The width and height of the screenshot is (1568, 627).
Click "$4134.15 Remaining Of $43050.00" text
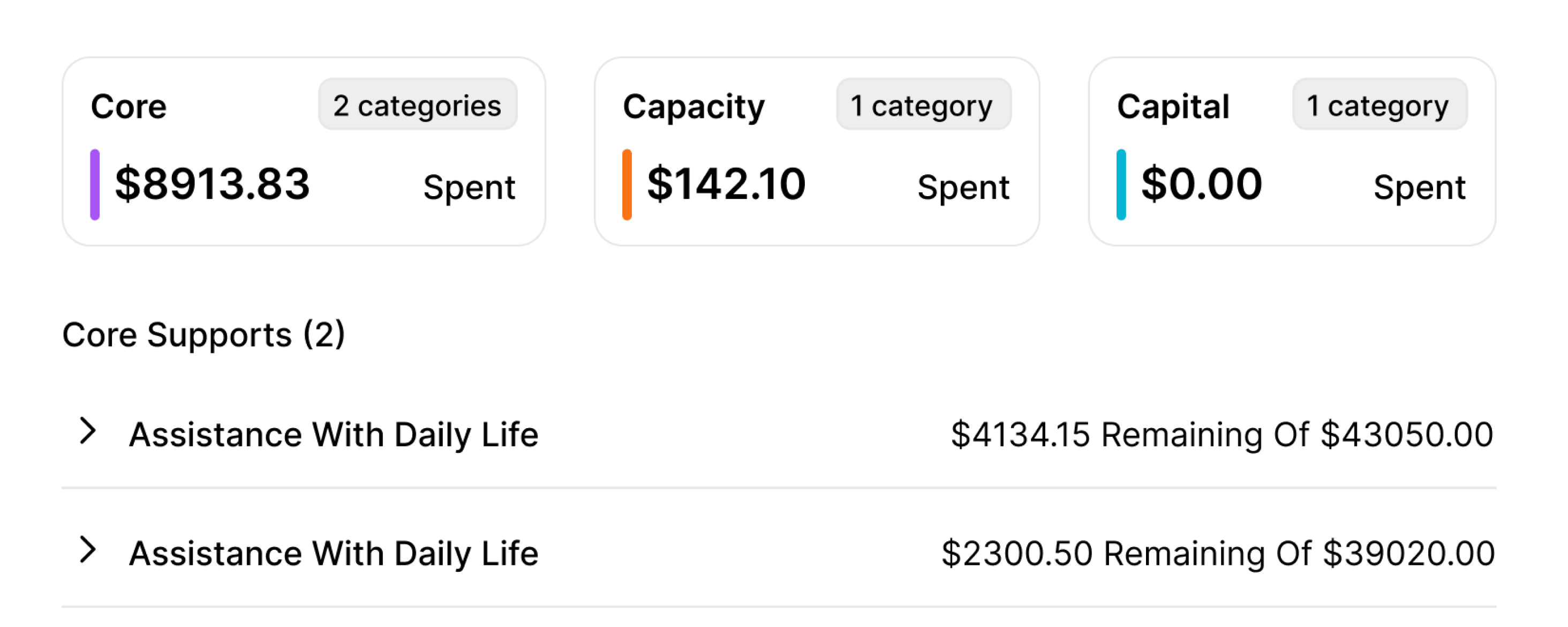pyautogui.click(x=1222, y=435)
